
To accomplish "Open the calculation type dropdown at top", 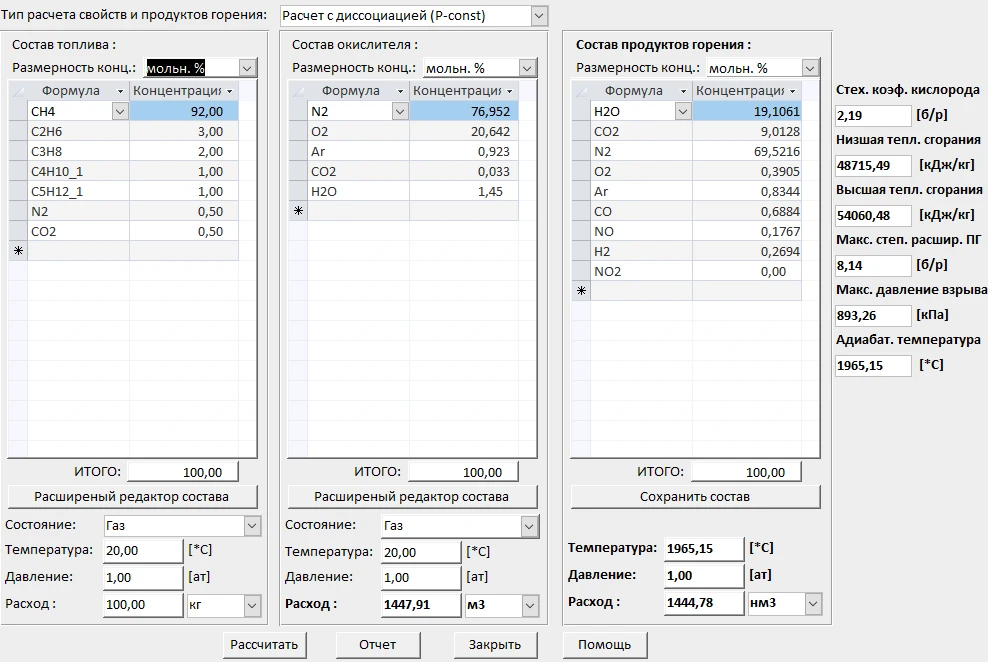I will (x=539, y=16).
